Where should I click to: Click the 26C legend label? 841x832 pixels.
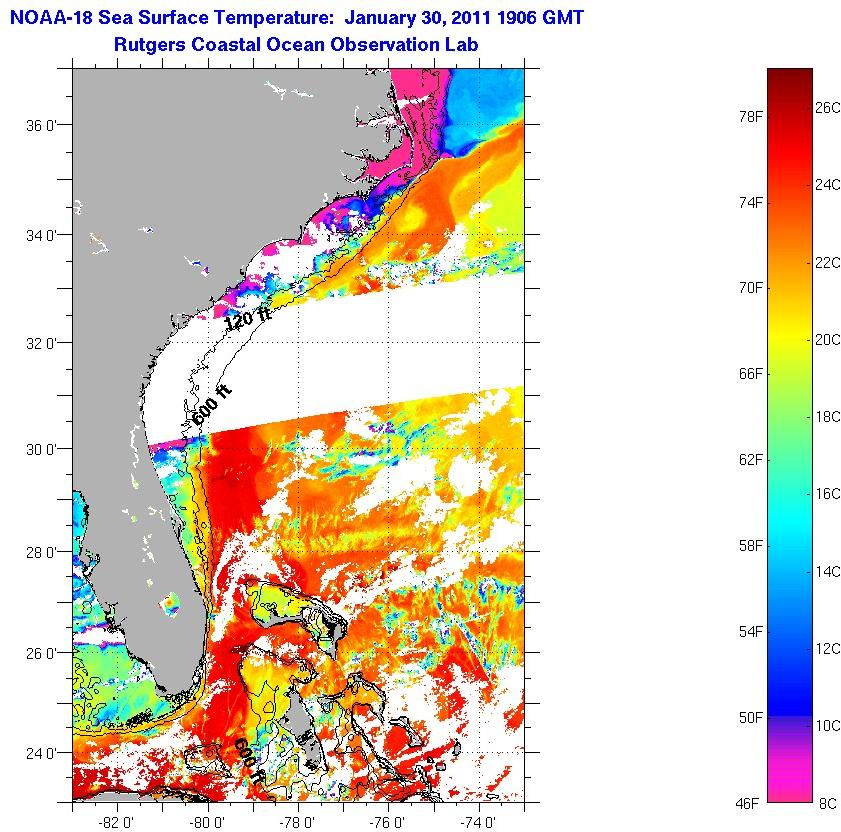coord(828,108)
